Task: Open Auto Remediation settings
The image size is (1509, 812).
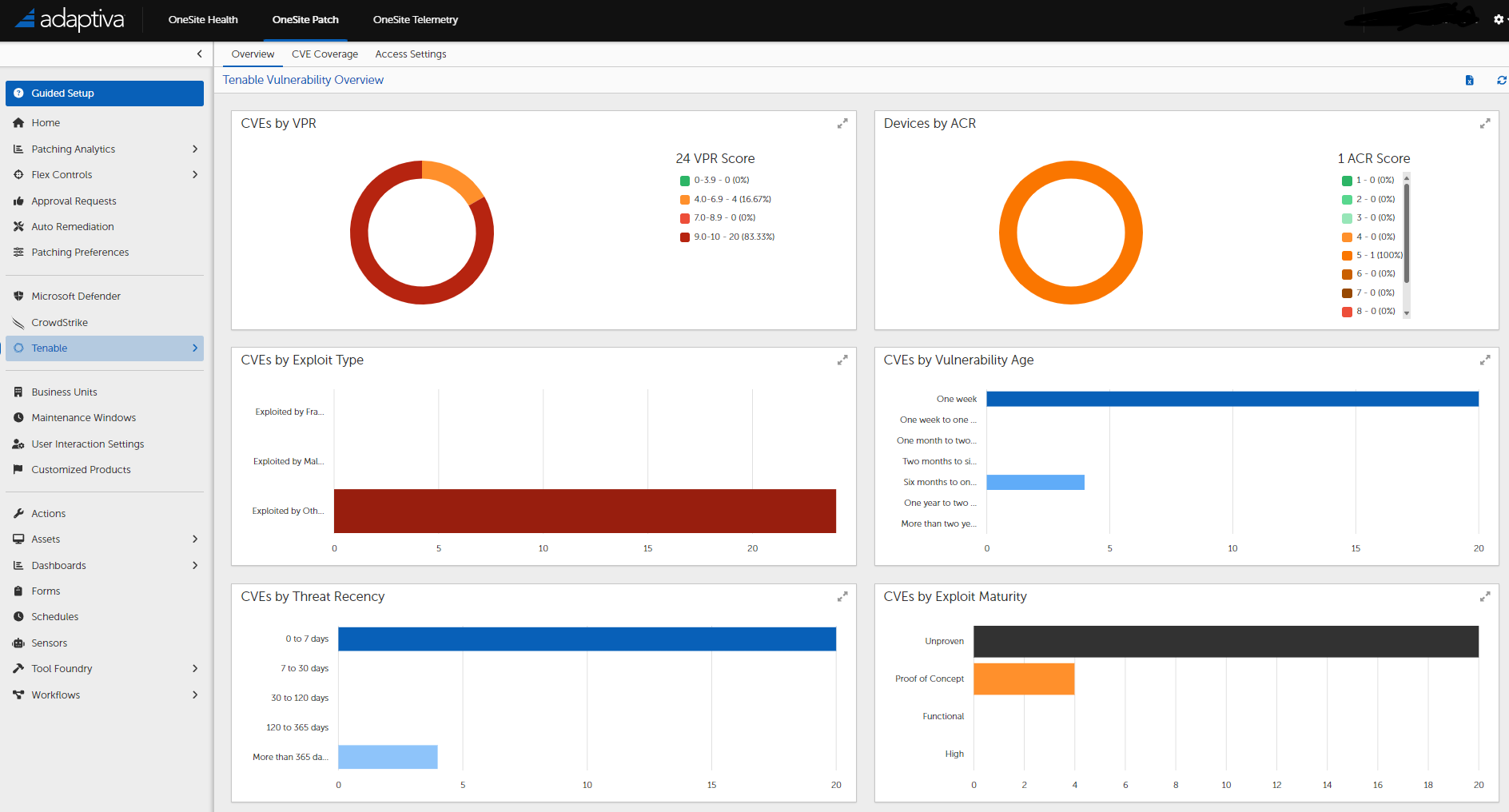Action: [72, 226]
